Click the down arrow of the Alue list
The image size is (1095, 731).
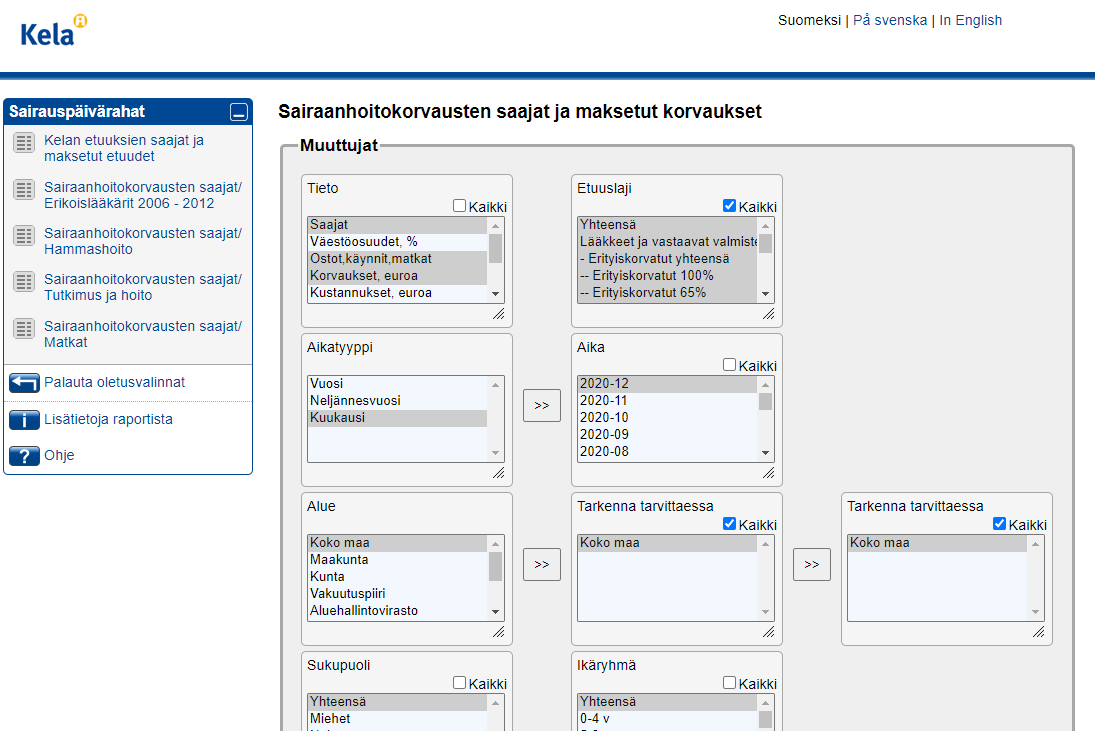click(x=496, y=612)
